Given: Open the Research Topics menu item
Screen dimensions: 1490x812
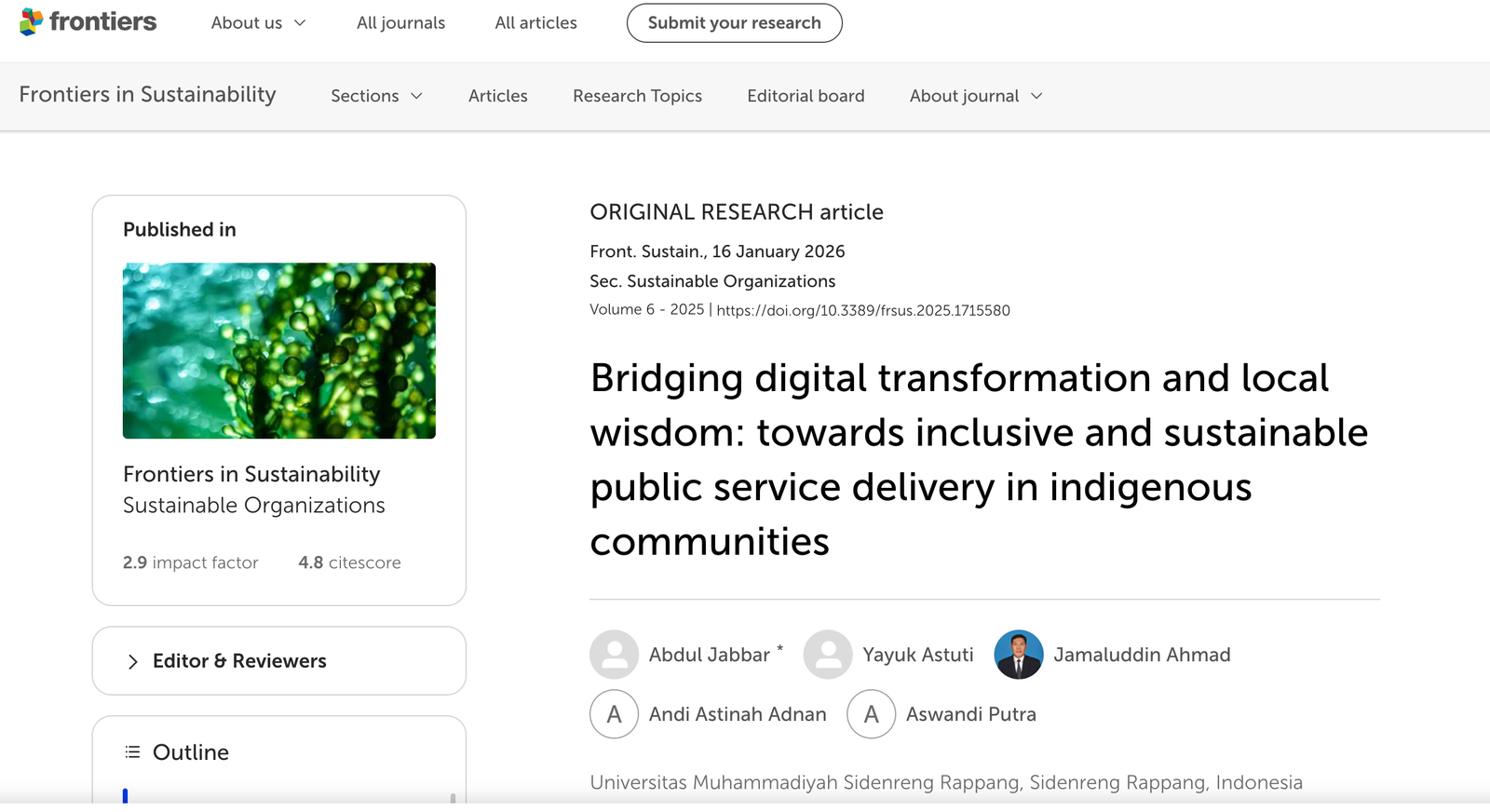Looking at the screenshot, I should (x=637, y=96).
